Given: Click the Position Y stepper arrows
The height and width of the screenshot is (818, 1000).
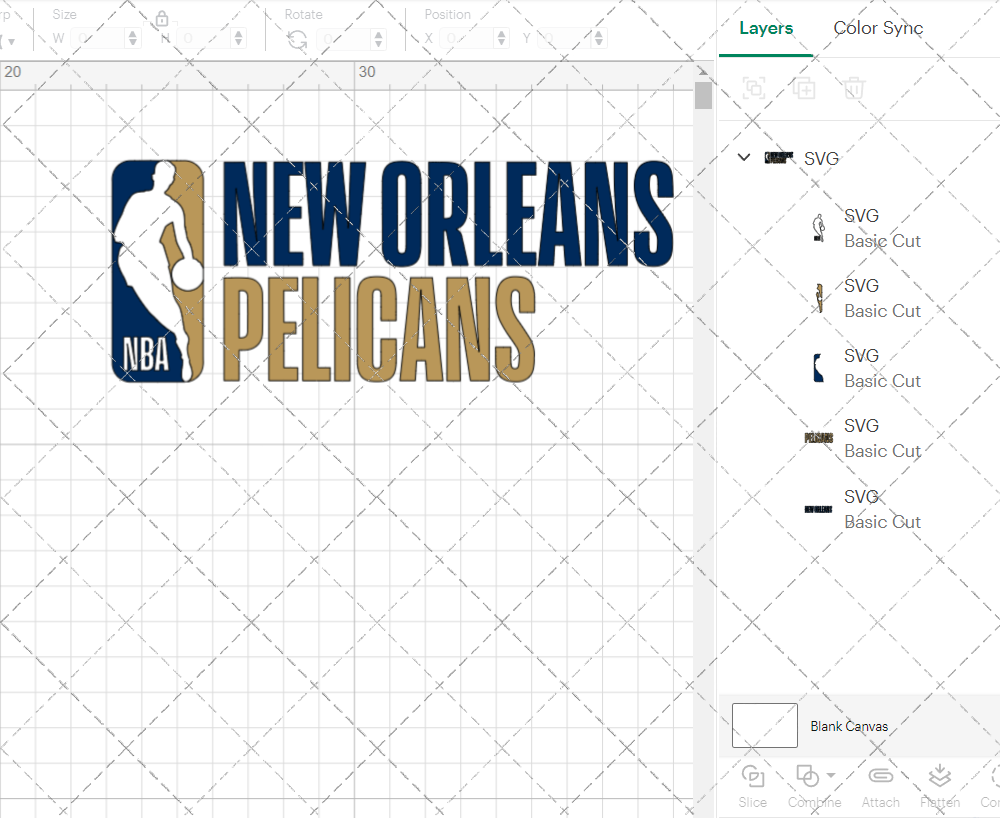Looking at the screenshot, I should 599,38.
